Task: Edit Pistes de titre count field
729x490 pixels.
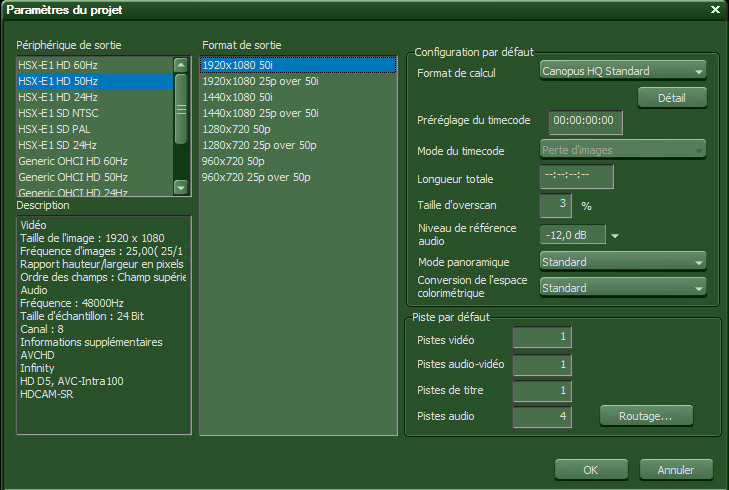Action: [x=542, y=391]
